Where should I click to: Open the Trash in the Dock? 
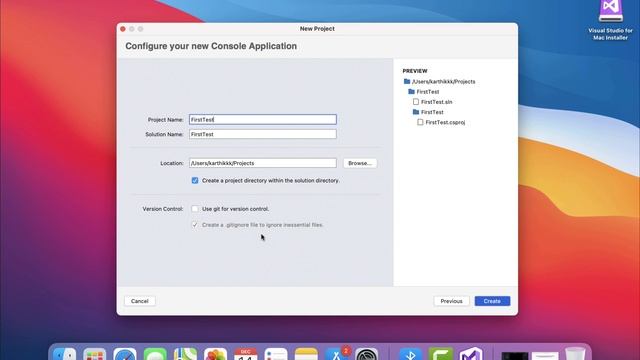tap(576, 354)
